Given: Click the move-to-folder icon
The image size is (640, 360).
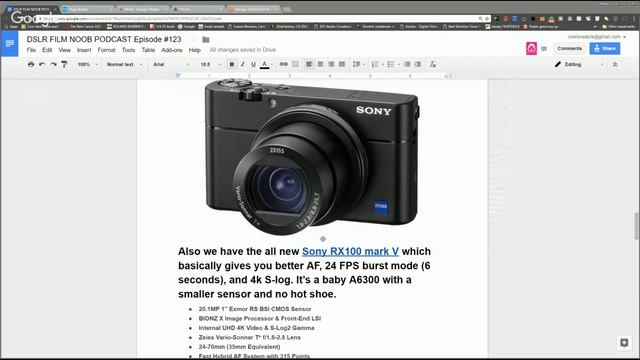Looking at the screenshot, I should pyautogui.click(x=206, y=40).
